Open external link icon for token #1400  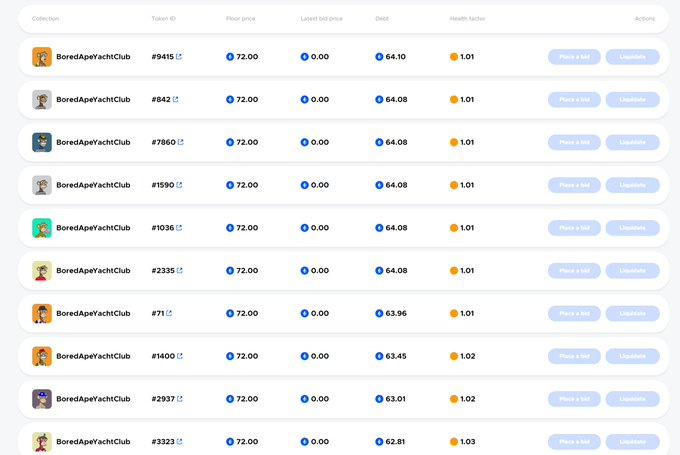tap(180, 356)
